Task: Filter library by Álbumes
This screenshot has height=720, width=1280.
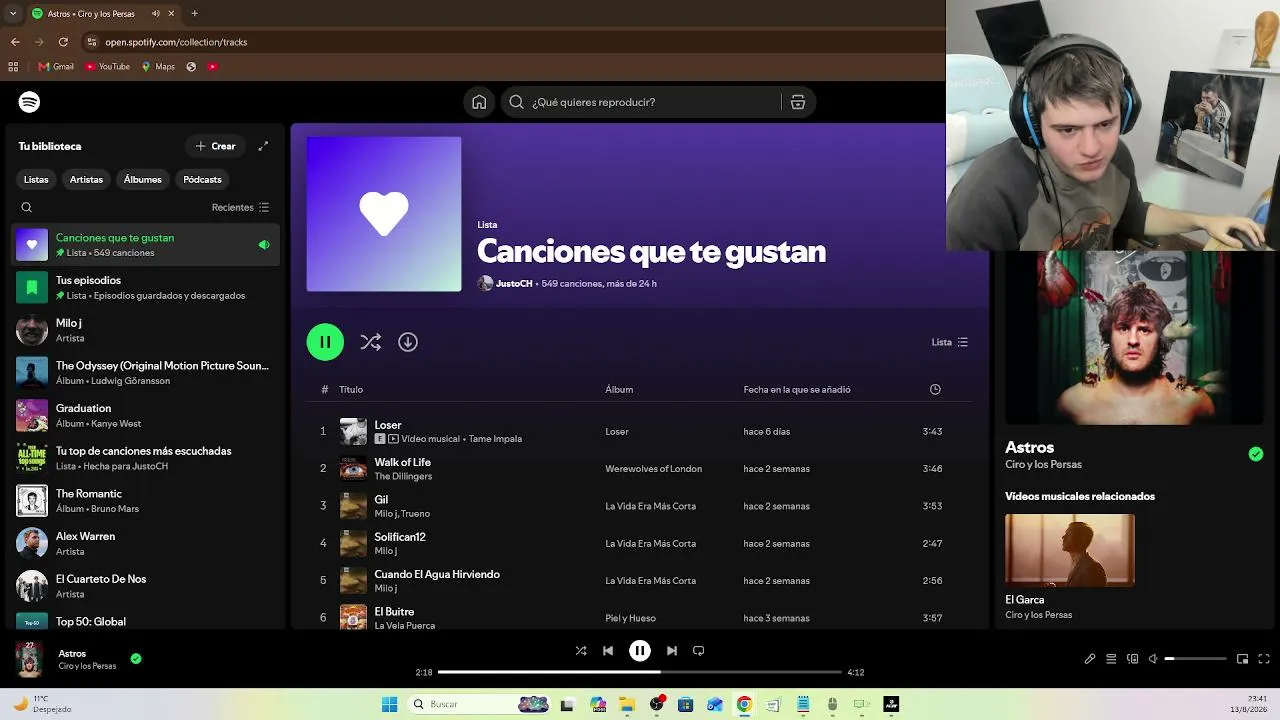Action: click(x=143, y=180)
